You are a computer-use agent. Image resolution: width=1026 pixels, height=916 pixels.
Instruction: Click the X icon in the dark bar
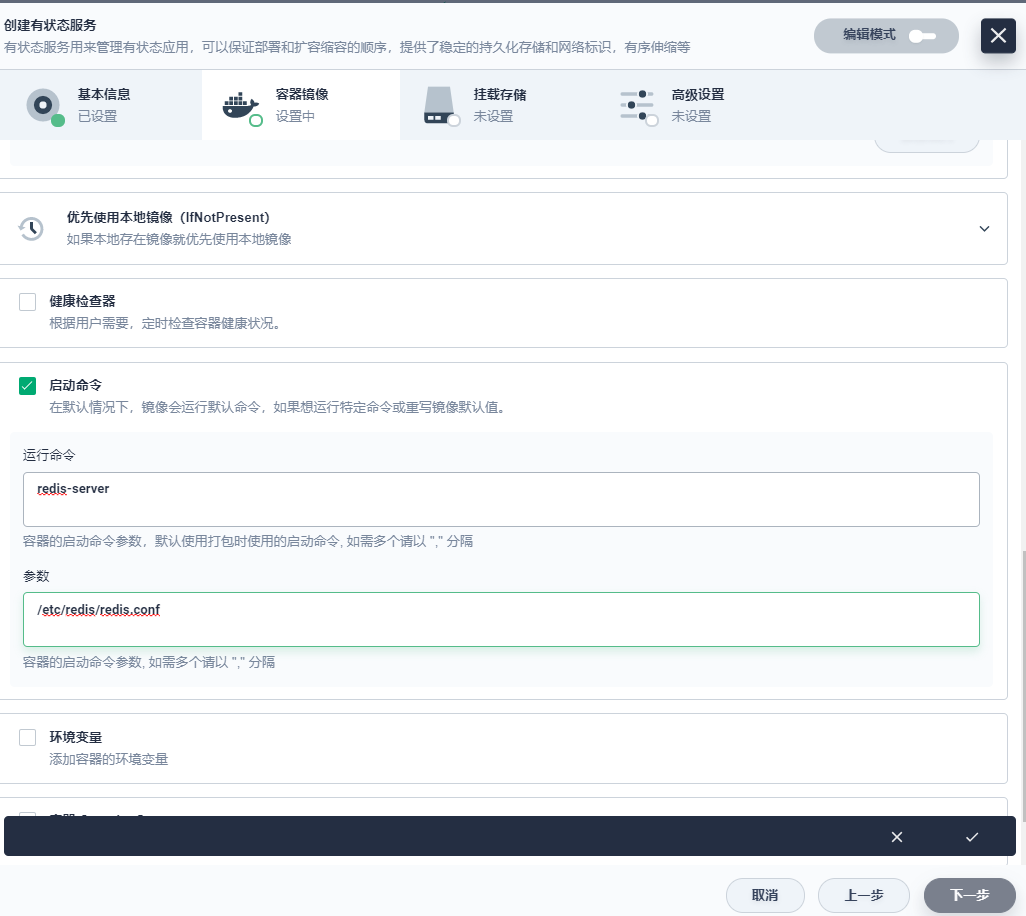pyautogui.click(x=897, y=837)
